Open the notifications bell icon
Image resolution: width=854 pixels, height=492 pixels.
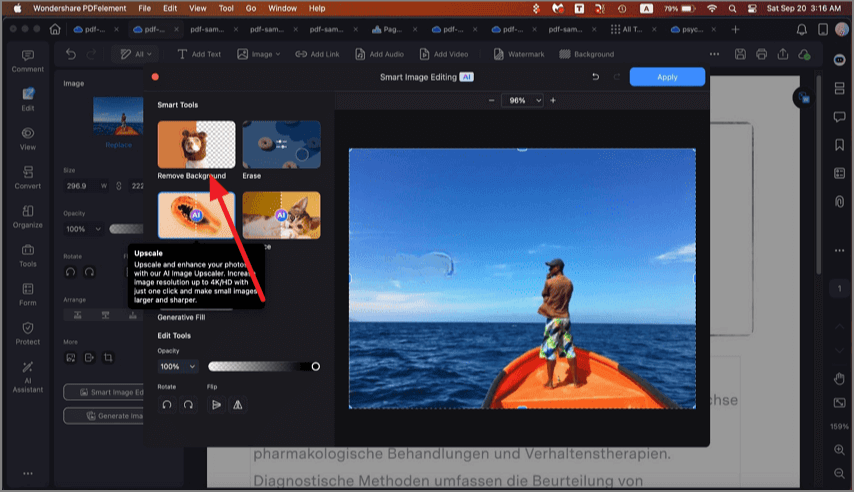(x=802, y=29)
